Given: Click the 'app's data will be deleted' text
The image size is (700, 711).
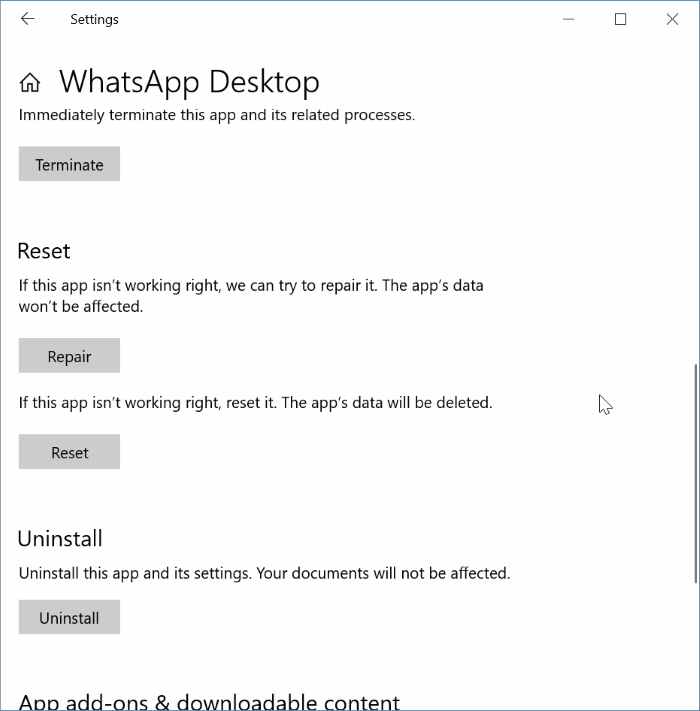Looking at the screenshot, I should (x=387, y=403).
